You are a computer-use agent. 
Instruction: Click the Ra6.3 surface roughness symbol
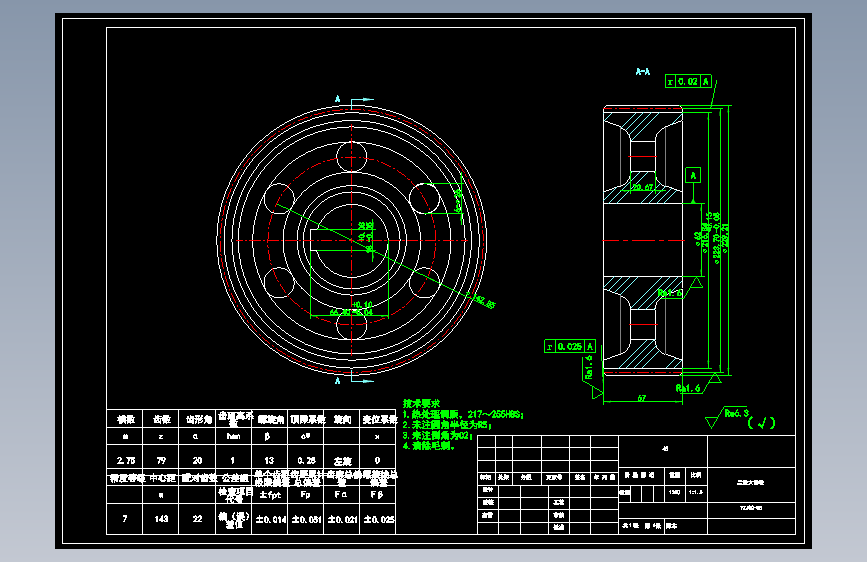728,417
